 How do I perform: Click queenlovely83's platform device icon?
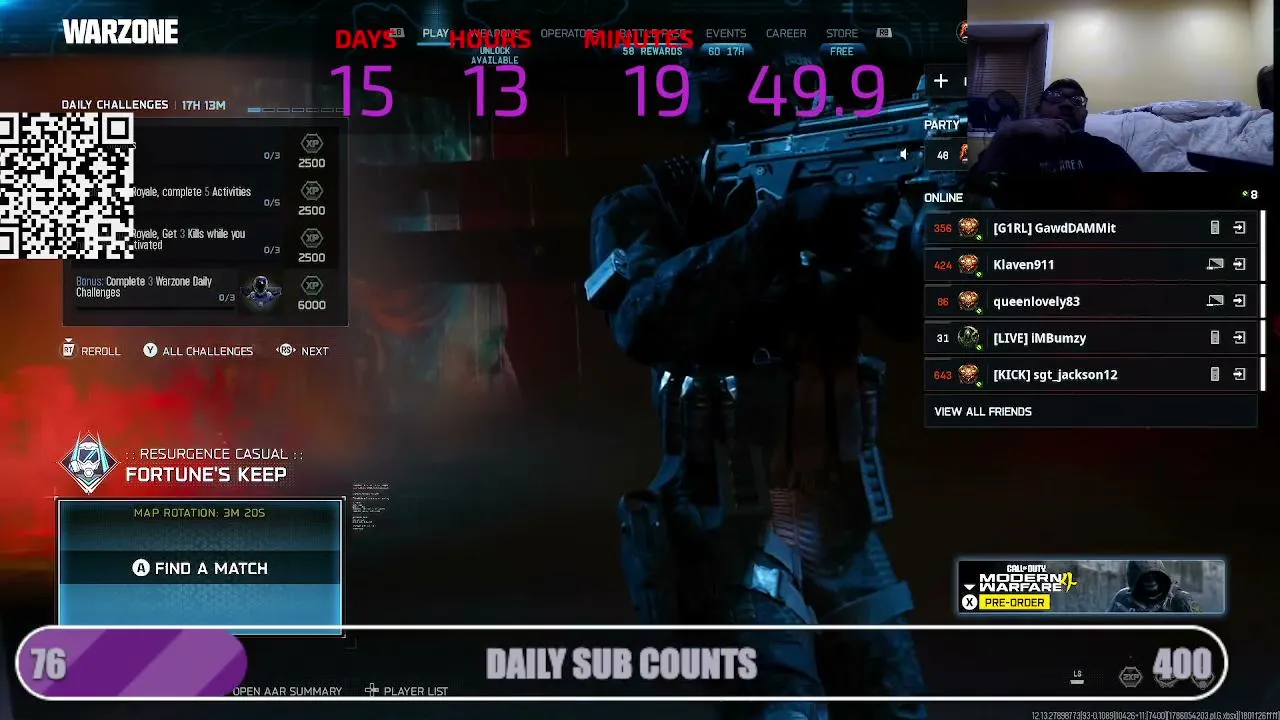[1215, 301]
